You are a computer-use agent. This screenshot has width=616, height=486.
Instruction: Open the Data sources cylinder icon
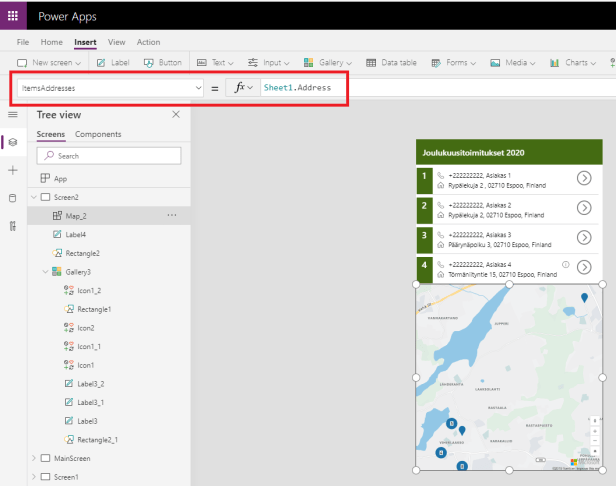click(x=12, y=198)
